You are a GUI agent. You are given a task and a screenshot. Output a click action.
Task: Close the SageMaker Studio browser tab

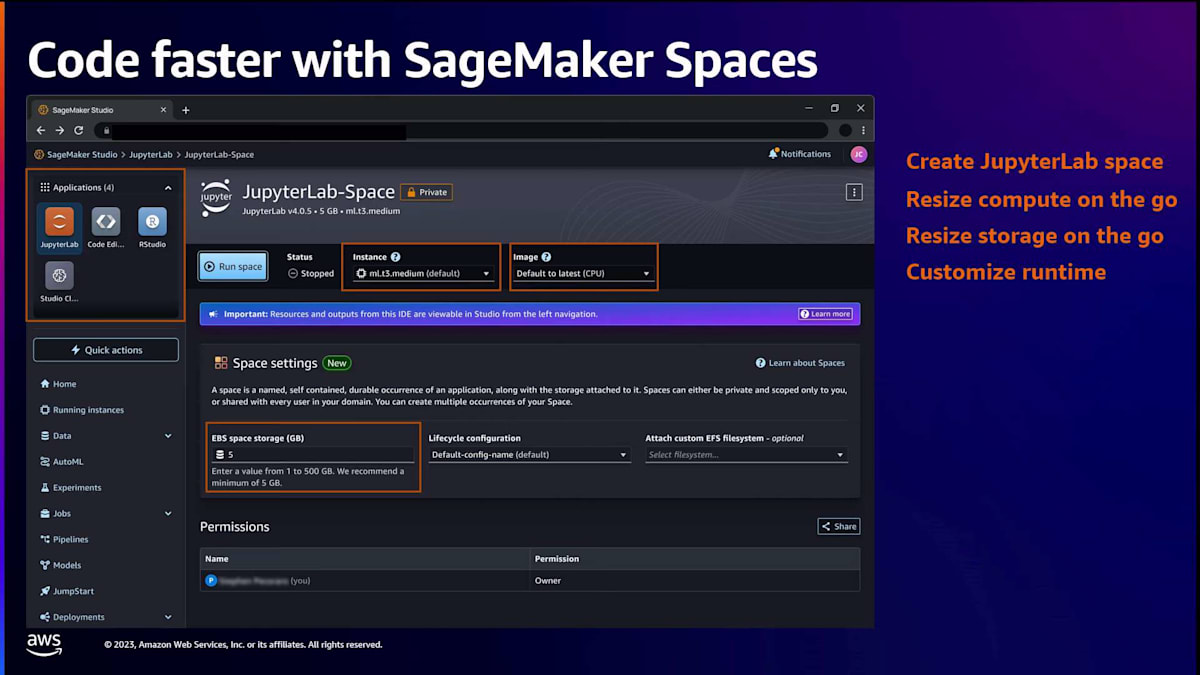163,110
